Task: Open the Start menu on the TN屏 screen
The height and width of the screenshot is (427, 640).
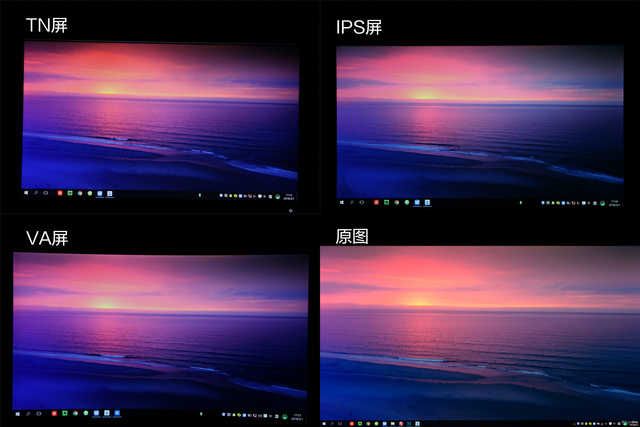Action: click(27, 193)
